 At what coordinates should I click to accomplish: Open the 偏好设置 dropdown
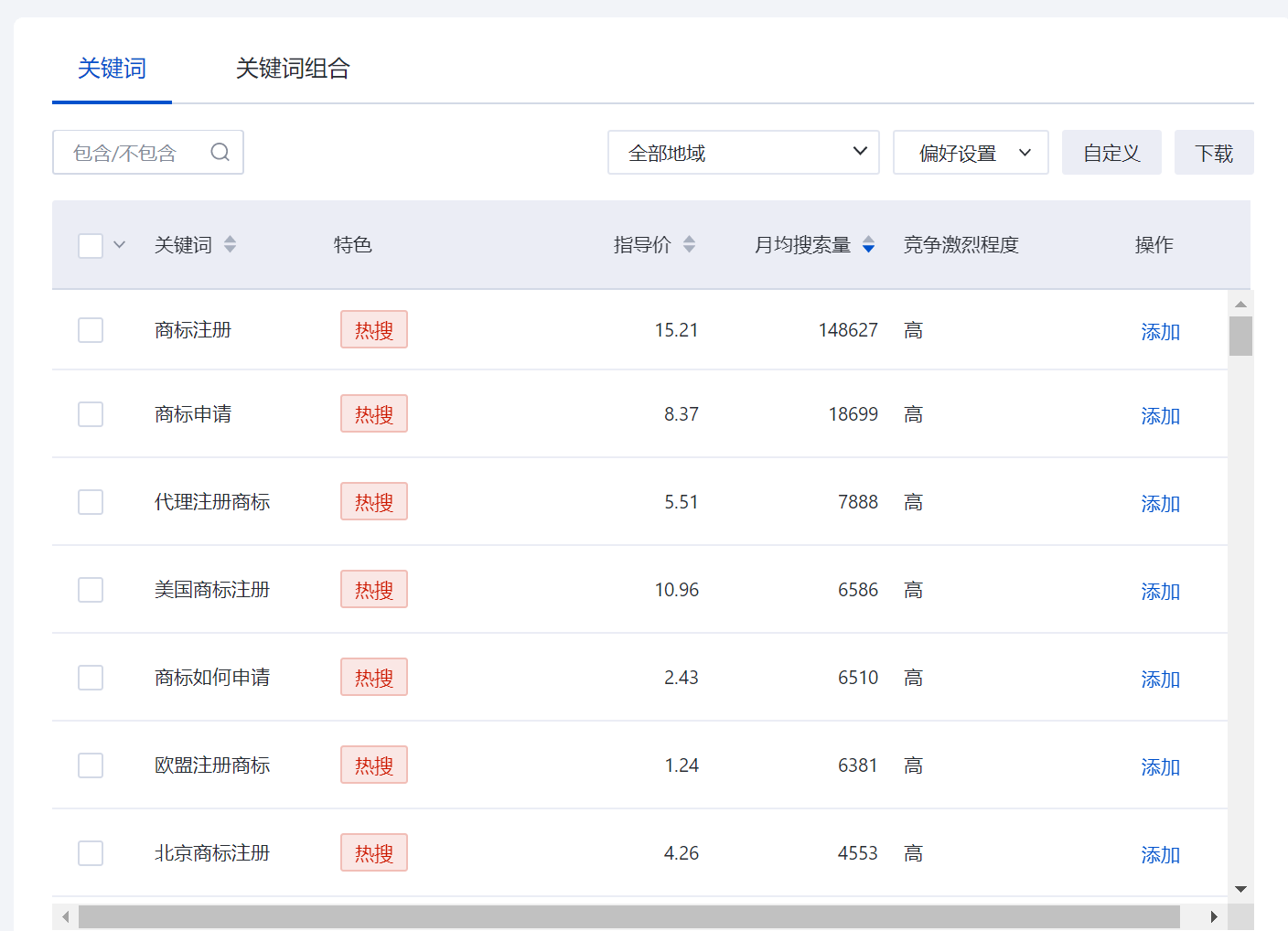(971, 152)
